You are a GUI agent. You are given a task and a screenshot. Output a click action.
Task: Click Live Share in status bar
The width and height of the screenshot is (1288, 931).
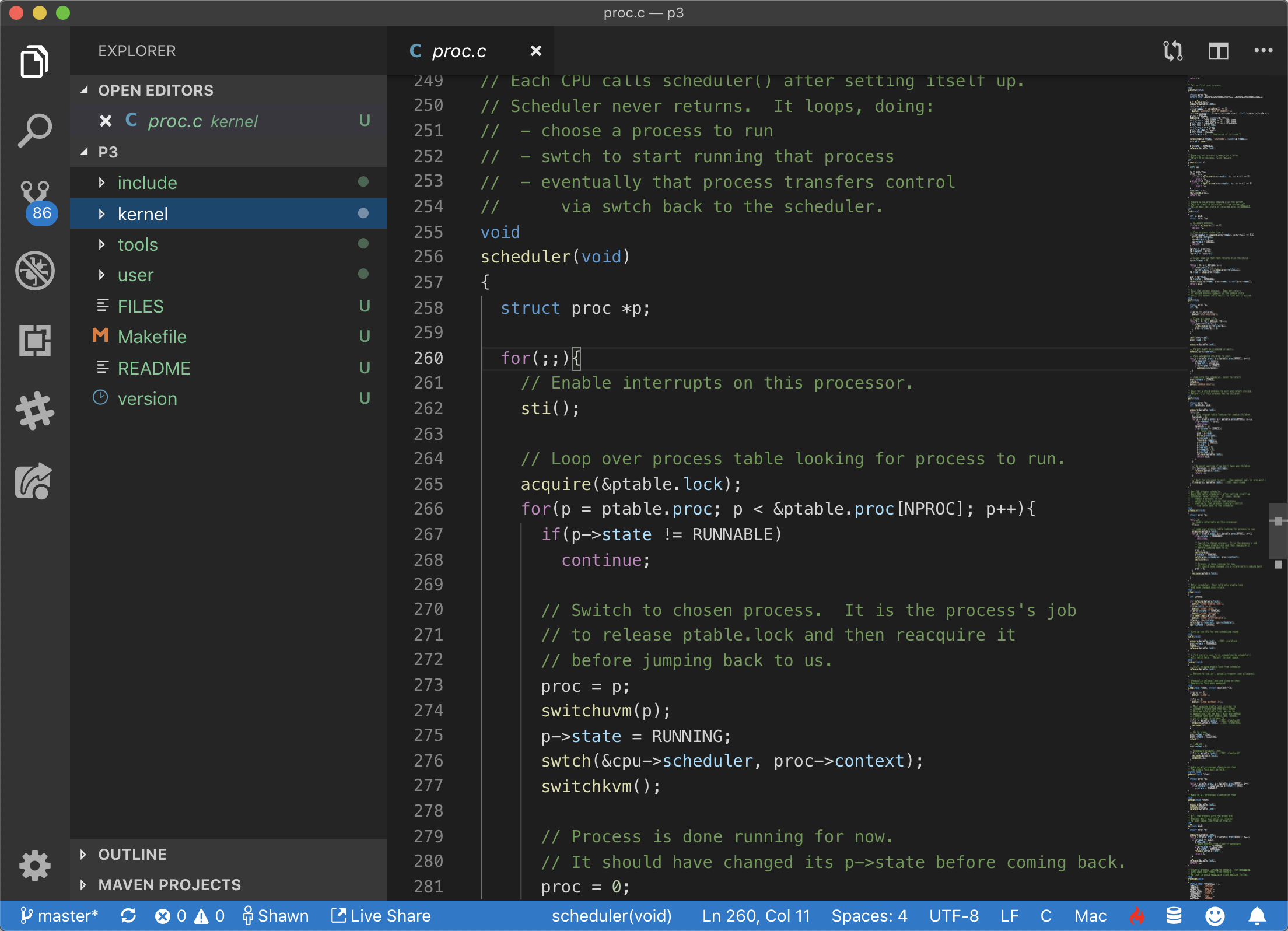coord(381,916)
